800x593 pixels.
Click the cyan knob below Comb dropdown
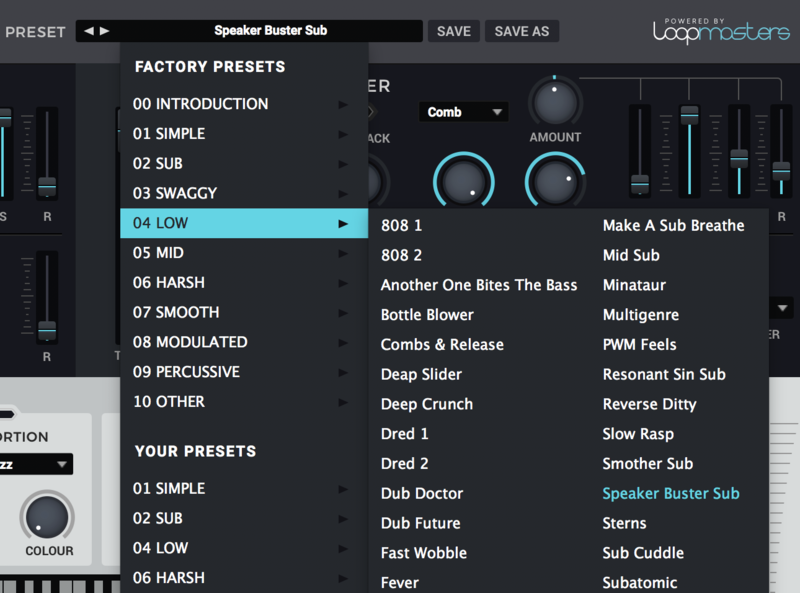463,182
